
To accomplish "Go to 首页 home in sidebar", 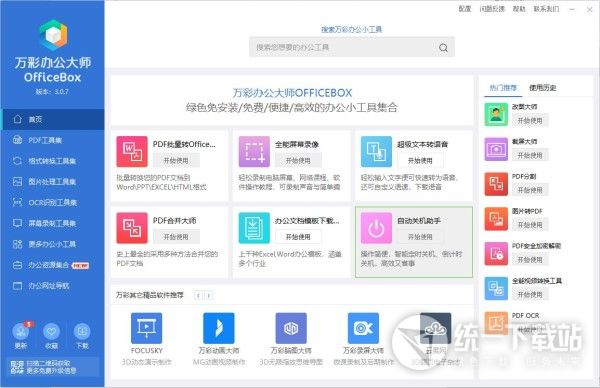I will coord(53,119).
